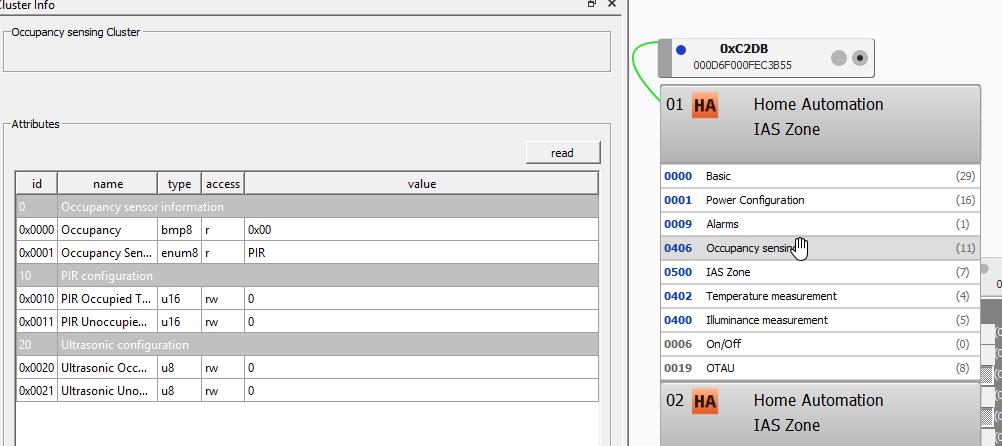Click the endpoint 02 Home Automation header

pyautogui.click(x=820, y=414)
